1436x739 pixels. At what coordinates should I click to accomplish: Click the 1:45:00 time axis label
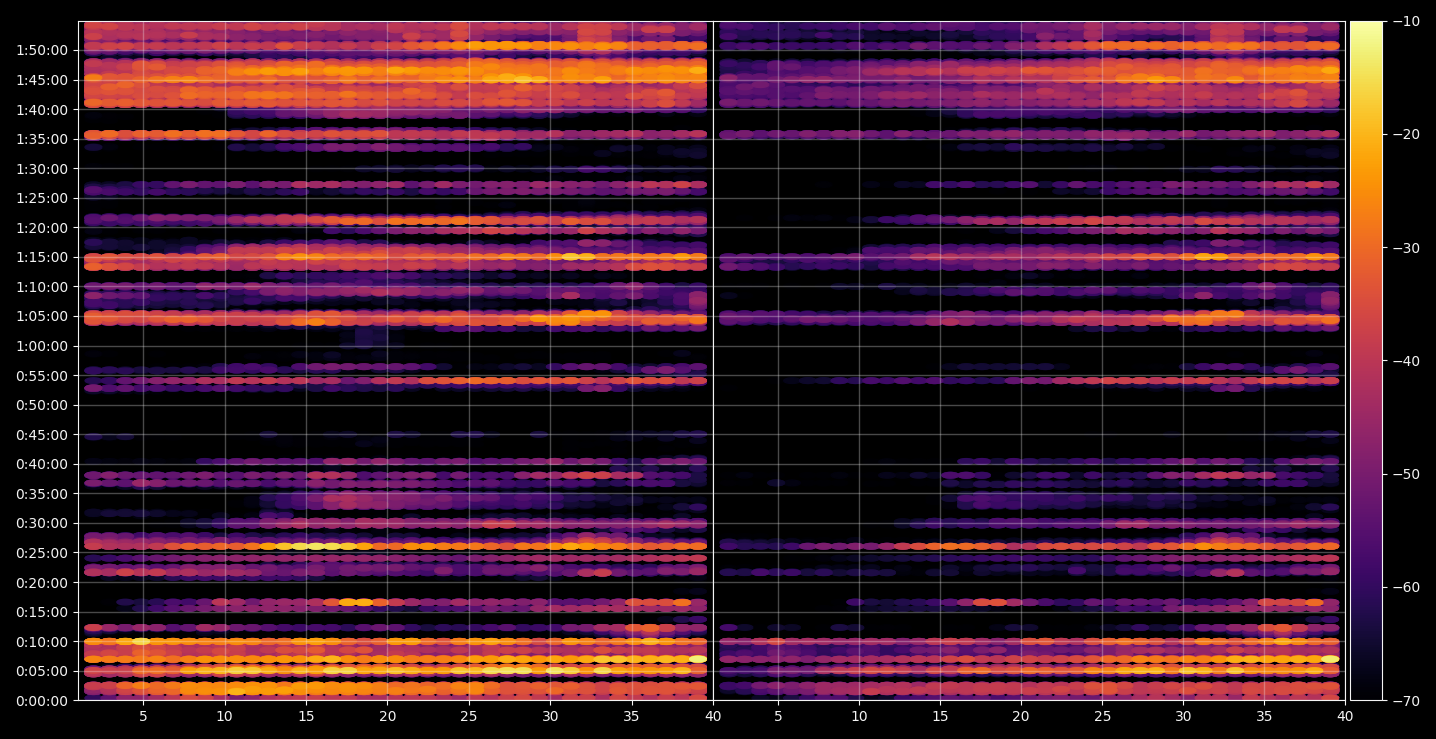click(x=42, y=80)
